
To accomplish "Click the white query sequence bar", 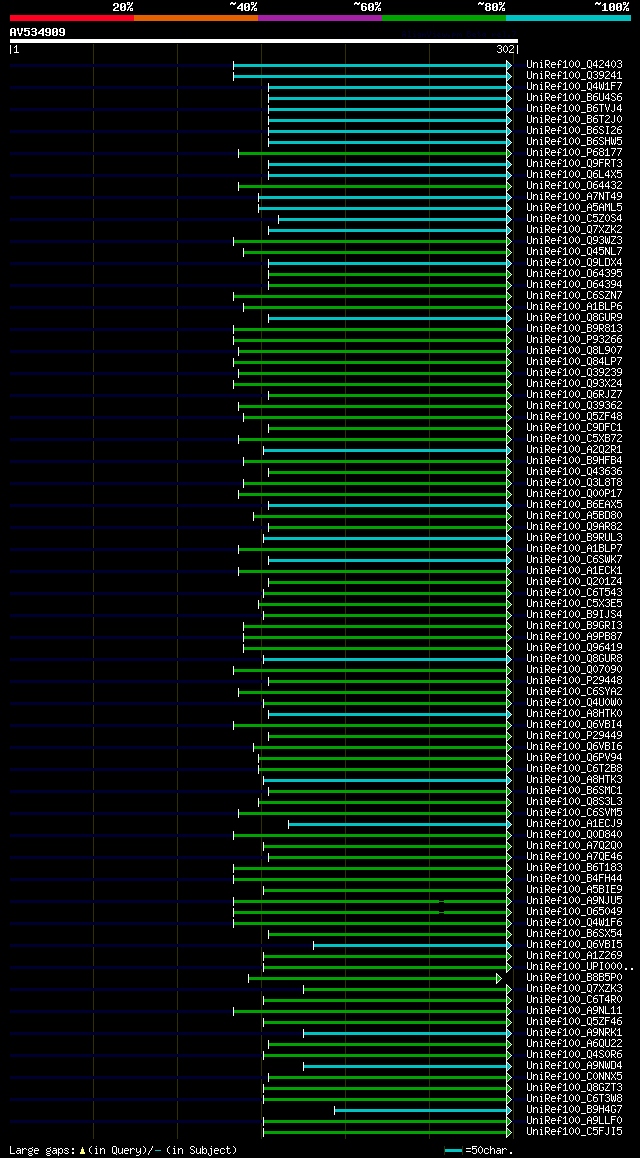I will [264, 41].
